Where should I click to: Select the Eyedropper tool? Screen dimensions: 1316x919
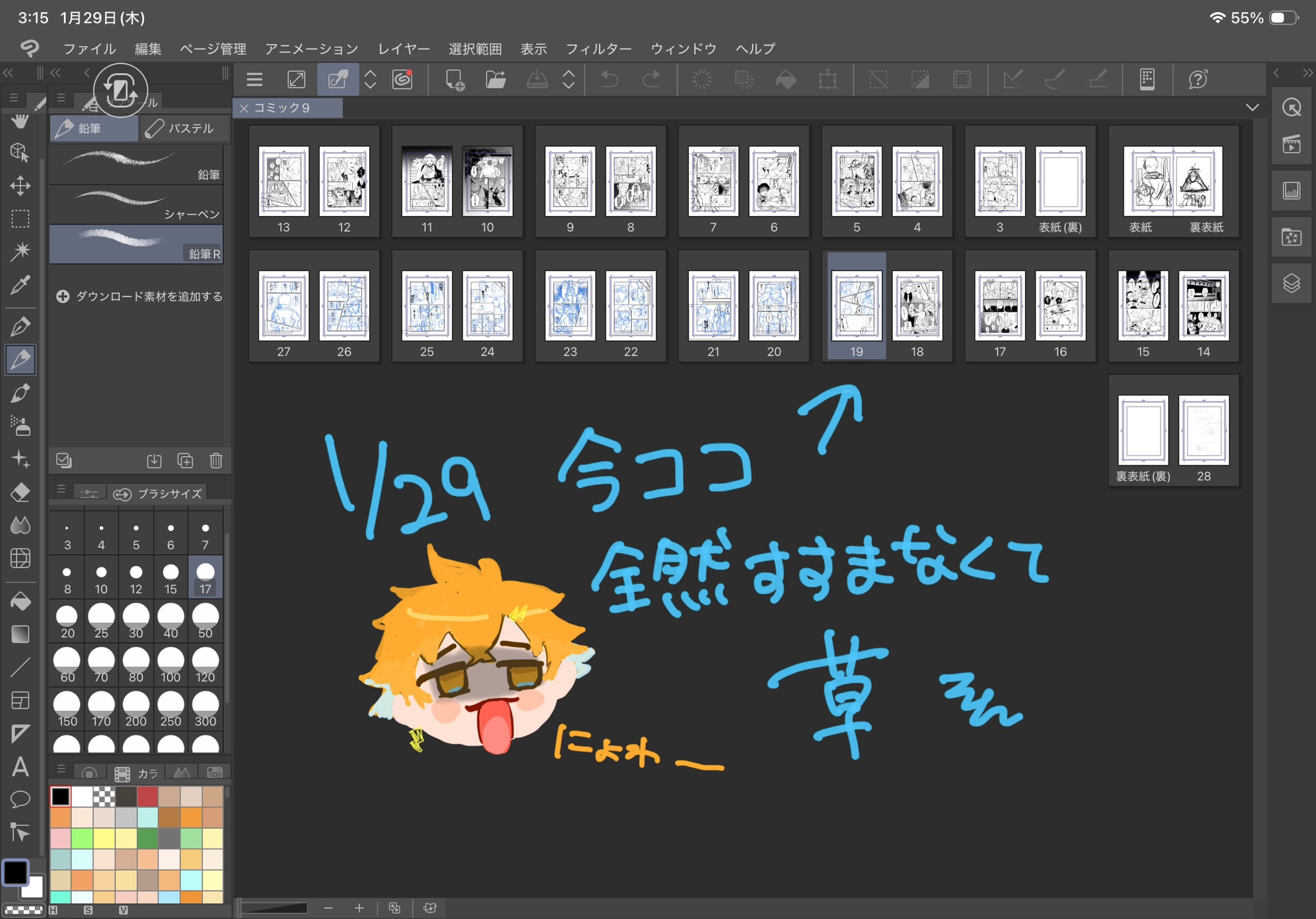point(20,285)
